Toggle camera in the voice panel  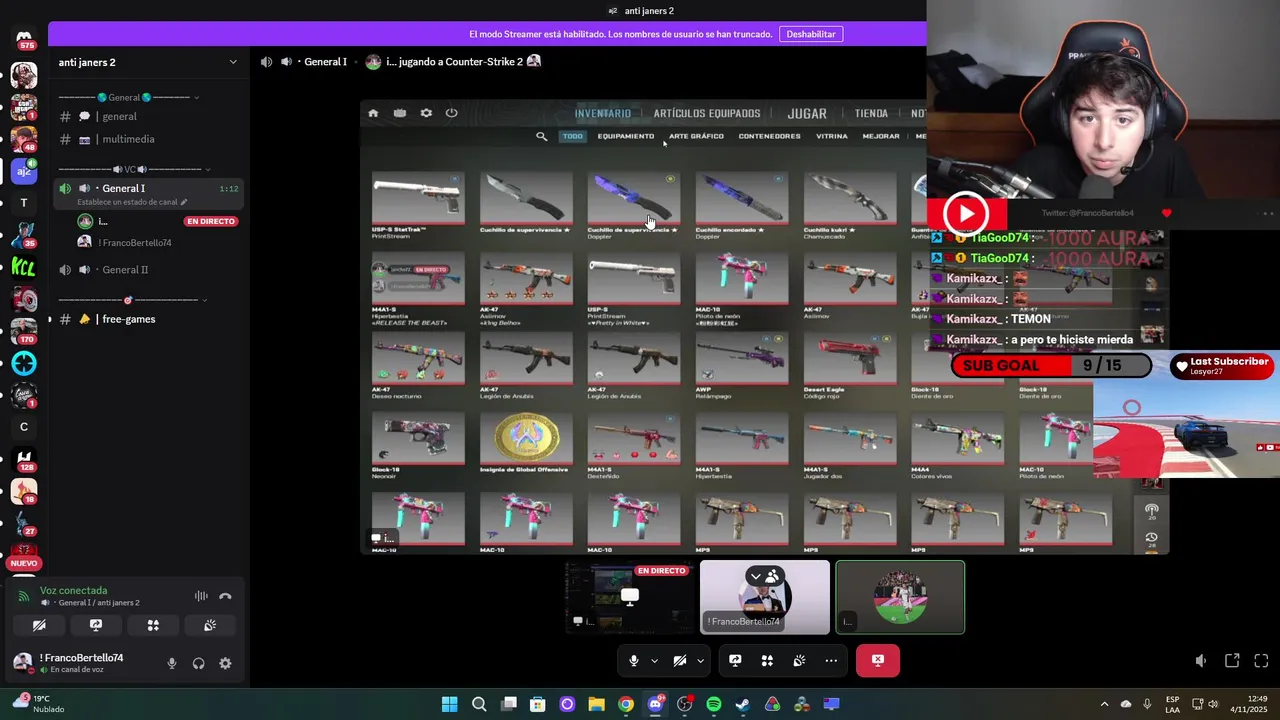(39, 625)
